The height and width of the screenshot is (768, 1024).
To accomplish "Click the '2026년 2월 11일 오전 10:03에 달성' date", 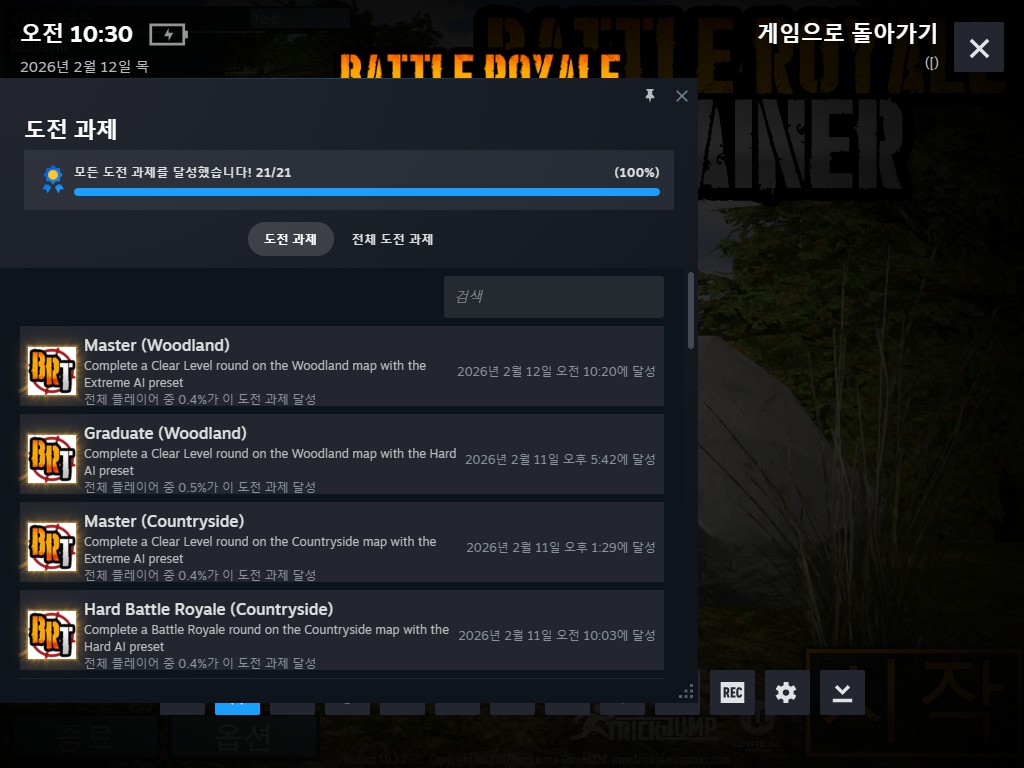I will pos(556,635).
